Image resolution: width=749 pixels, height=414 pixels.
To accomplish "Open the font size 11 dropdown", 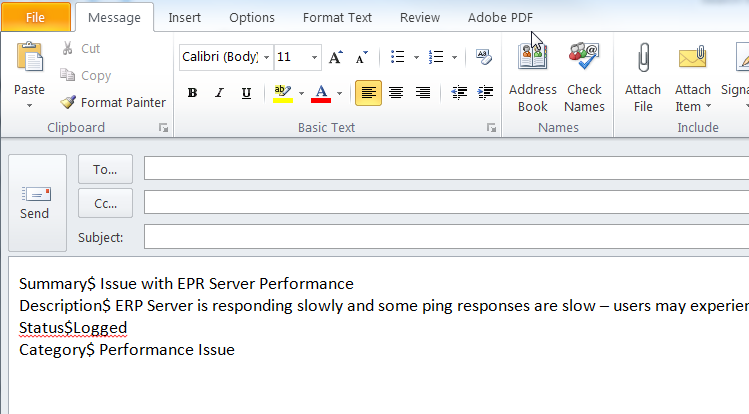I will (314, 57).
